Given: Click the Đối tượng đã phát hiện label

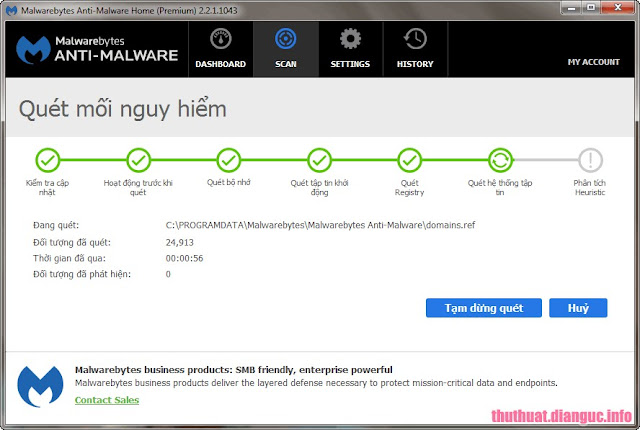Looking at the screenshot, I should (82, 274).
